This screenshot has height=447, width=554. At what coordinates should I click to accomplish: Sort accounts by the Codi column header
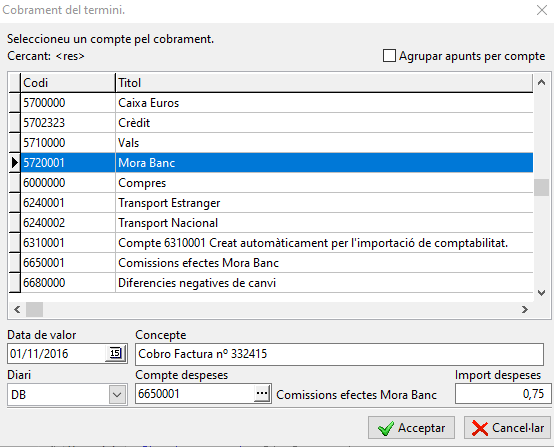[68, 83]
